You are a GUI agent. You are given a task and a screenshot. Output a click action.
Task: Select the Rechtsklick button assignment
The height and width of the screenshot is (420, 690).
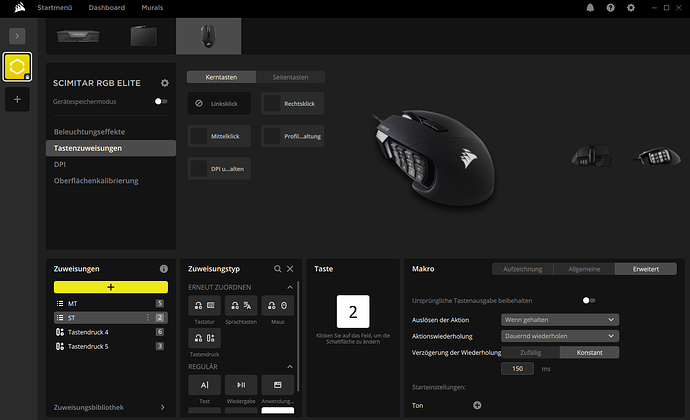(293, 103)
